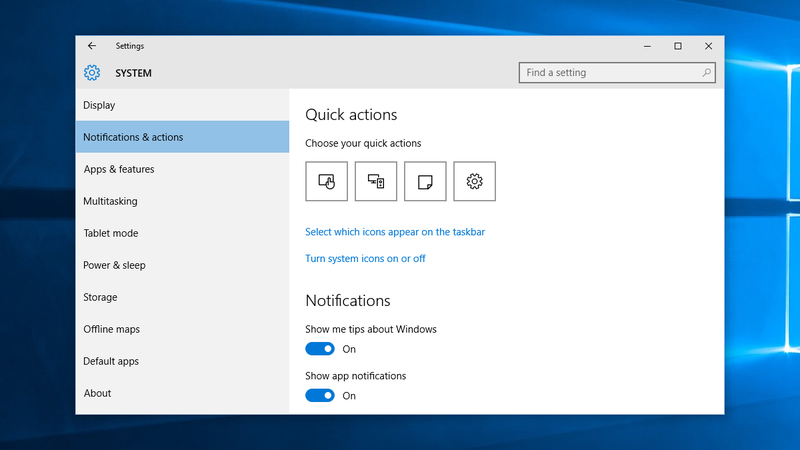Maximize the Settings window
This screenshot has height=450, width=800.
pos(678,46)
